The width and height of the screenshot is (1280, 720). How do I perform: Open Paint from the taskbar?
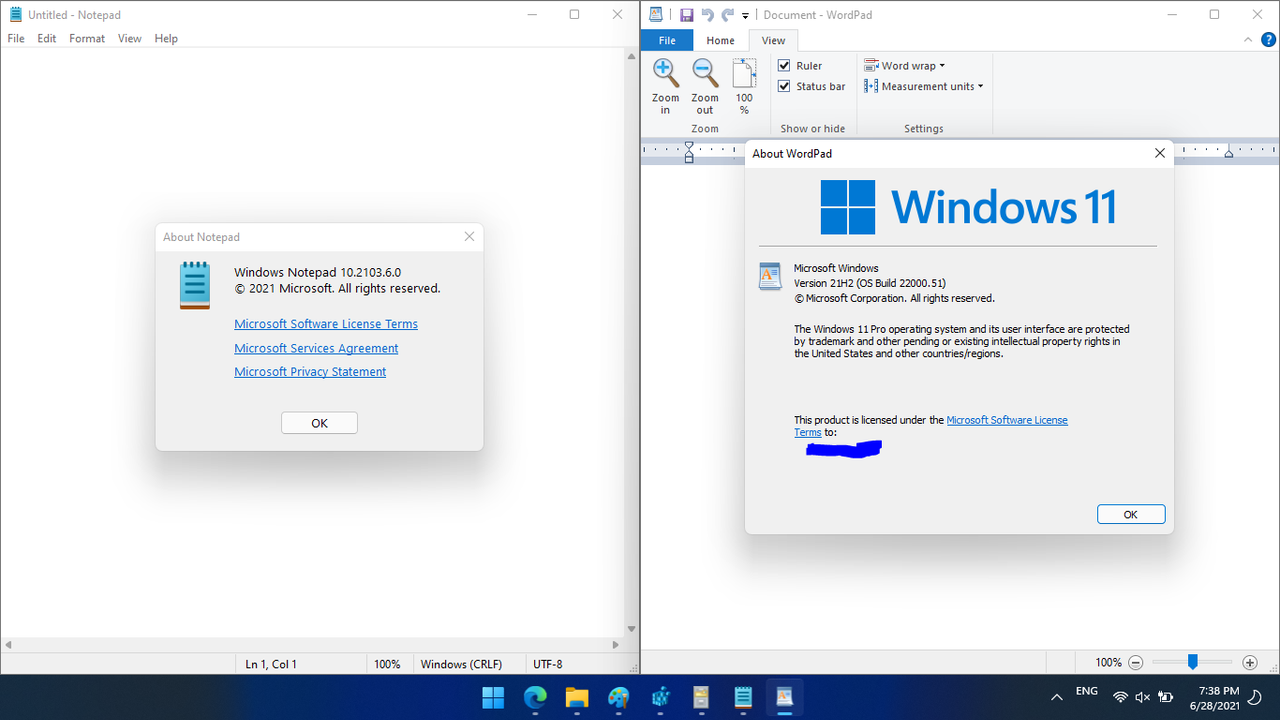coord(618,697)
